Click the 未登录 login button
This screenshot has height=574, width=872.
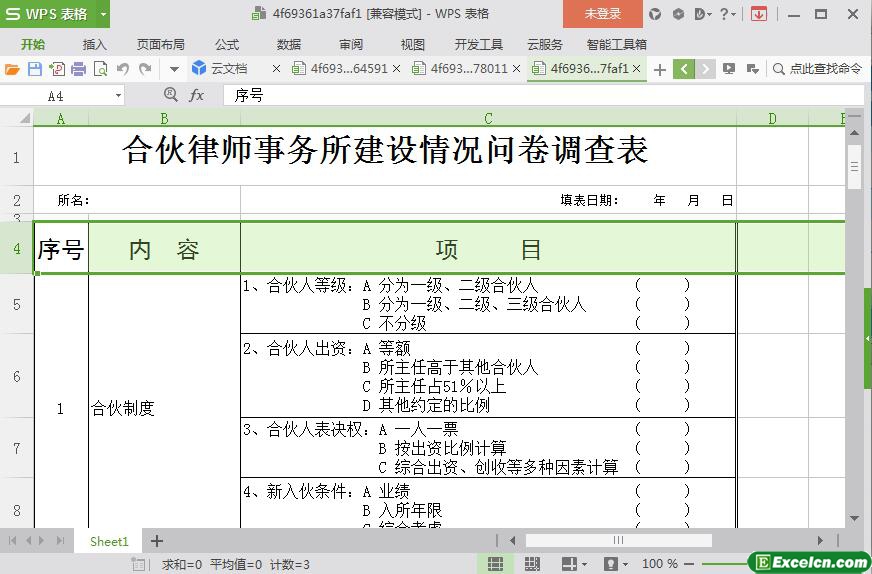[602, 14]
